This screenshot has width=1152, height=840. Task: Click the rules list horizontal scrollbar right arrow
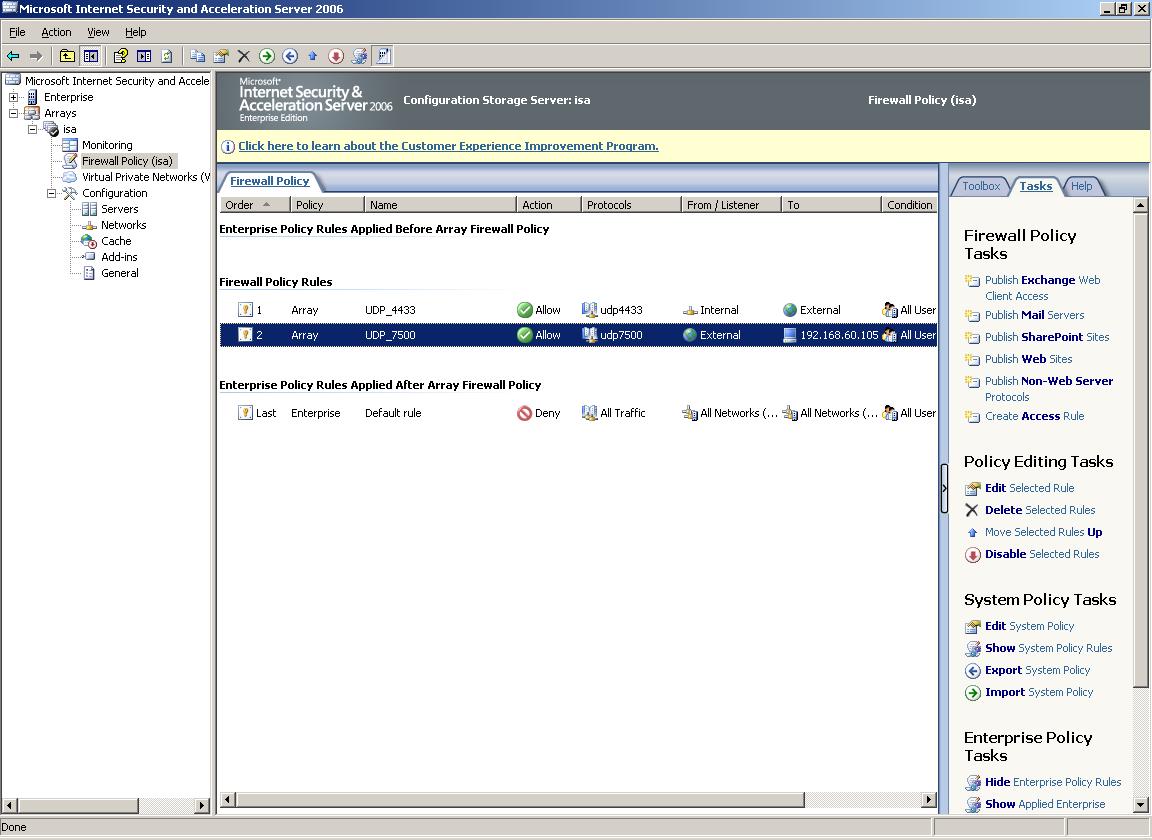click(929, 800)
